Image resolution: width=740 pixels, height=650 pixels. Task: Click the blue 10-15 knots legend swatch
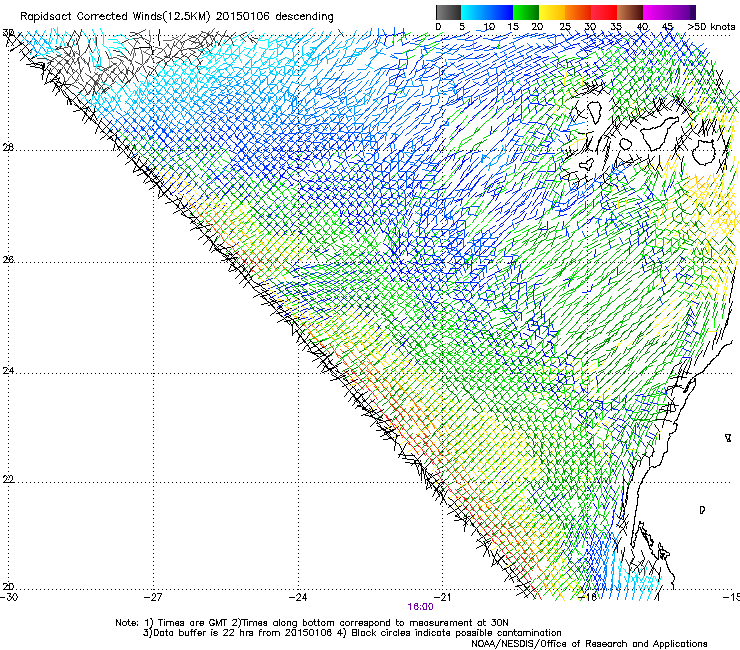click(500, 12)
